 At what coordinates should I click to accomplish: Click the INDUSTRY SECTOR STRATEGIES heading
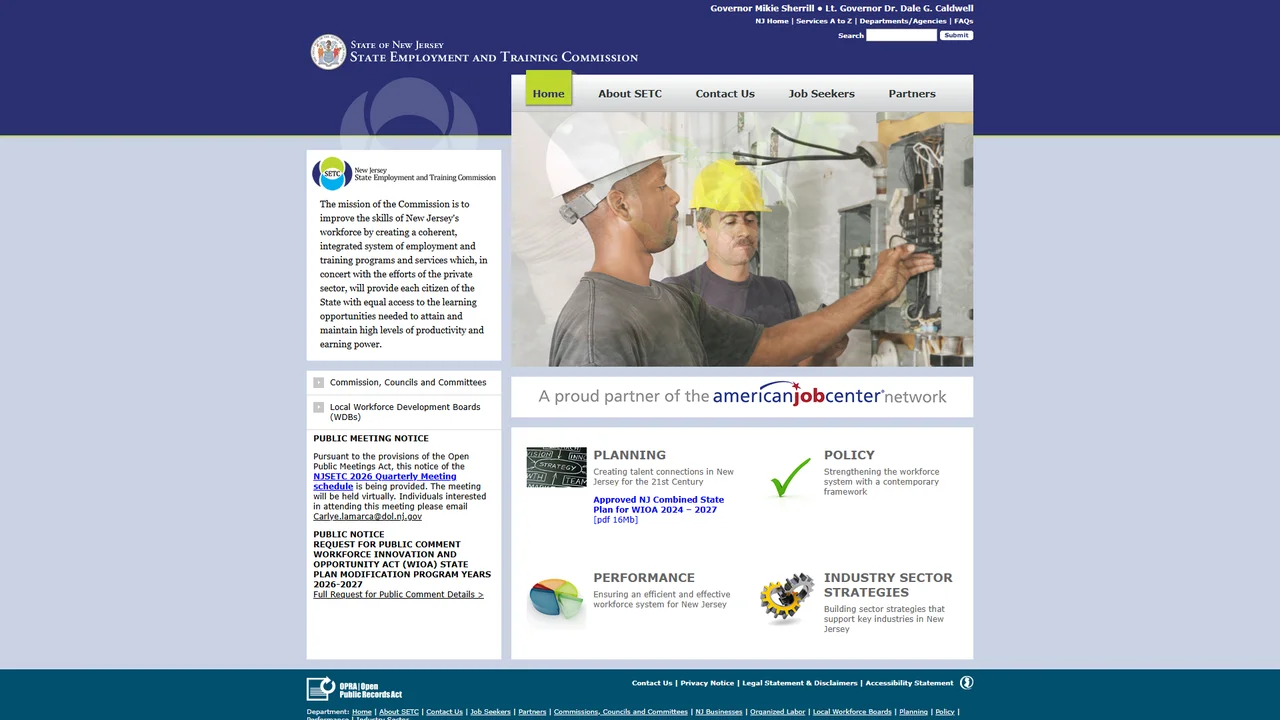888,585
